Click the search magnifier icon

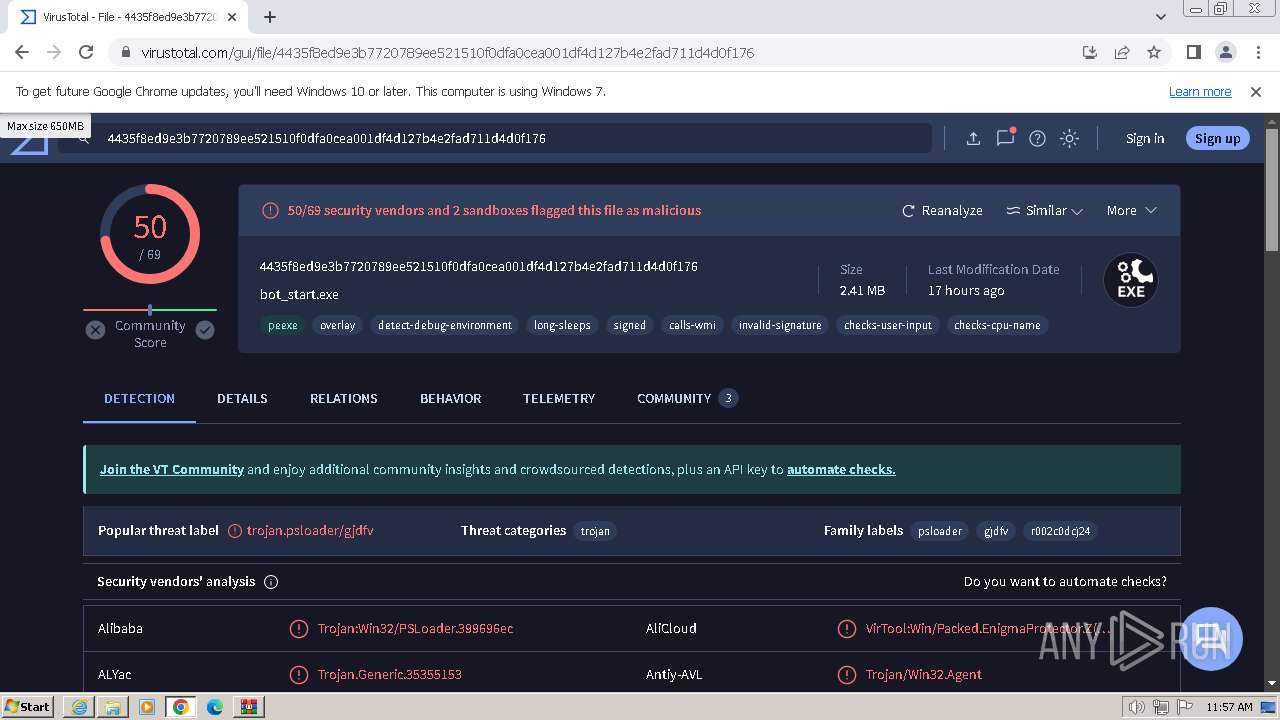click(x=84, y=139)
